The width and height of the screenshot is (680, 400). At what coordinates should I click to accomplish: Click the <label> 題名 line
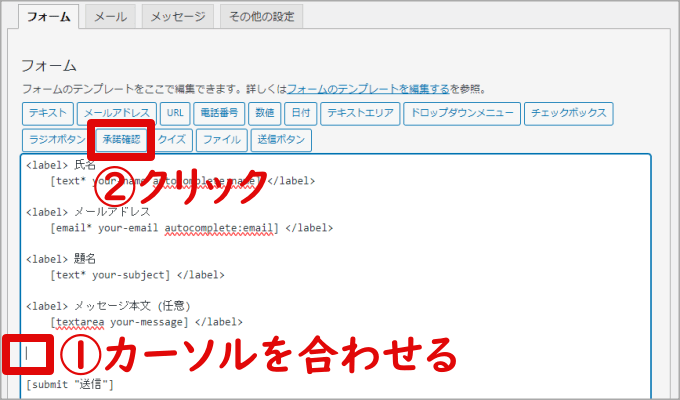pos(61,259)
